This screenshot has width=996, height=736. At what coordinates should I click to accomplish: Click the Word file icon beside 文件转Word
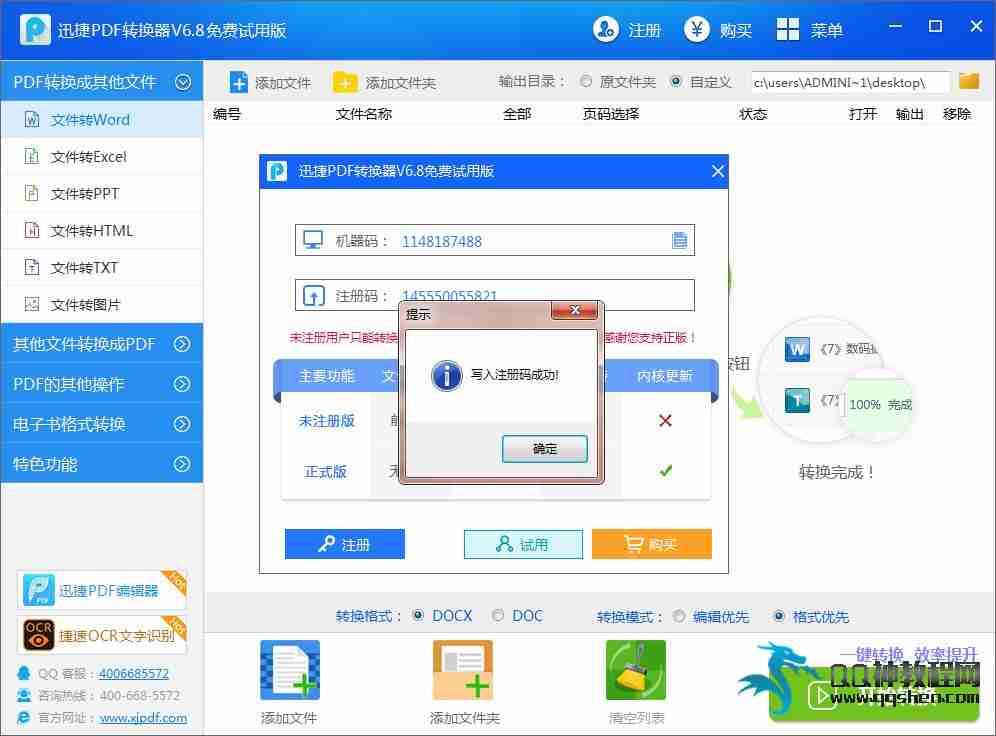pyautogui.click(x=31, y=119)
